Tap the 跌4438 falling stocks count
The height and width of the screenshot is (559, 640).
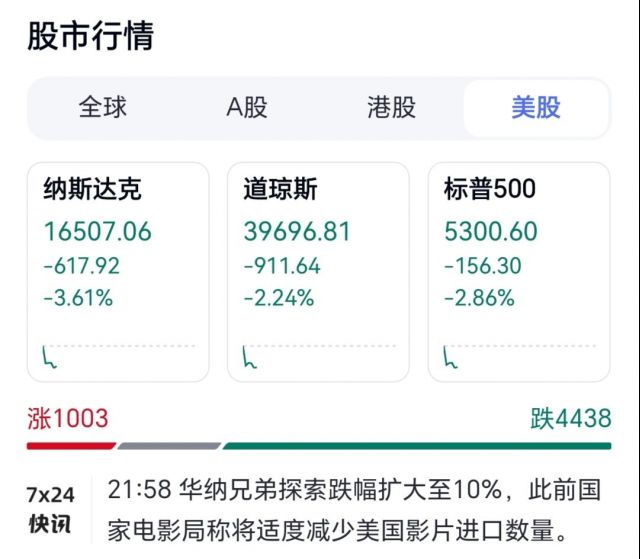(571, 419)
